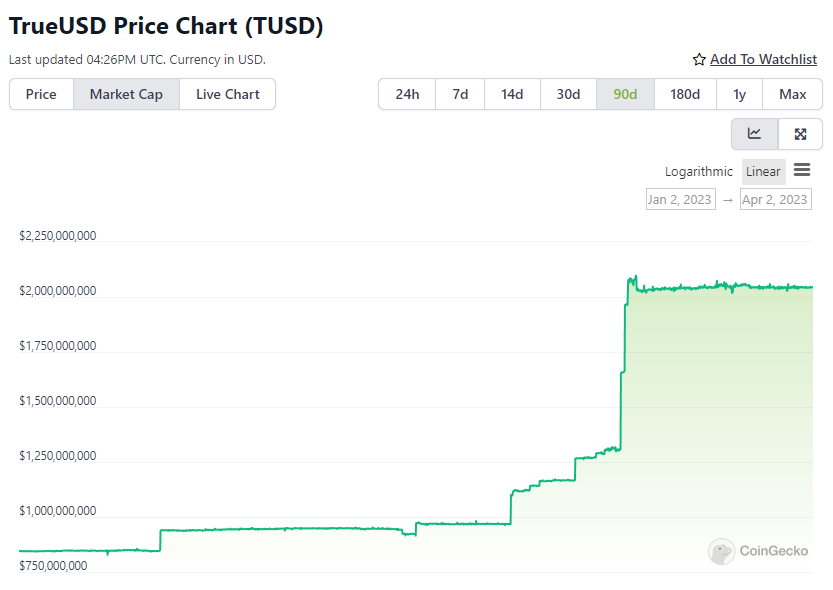Enable Logarithmic scale
Viewport: 833px width, 590px height.
[699, 172]
